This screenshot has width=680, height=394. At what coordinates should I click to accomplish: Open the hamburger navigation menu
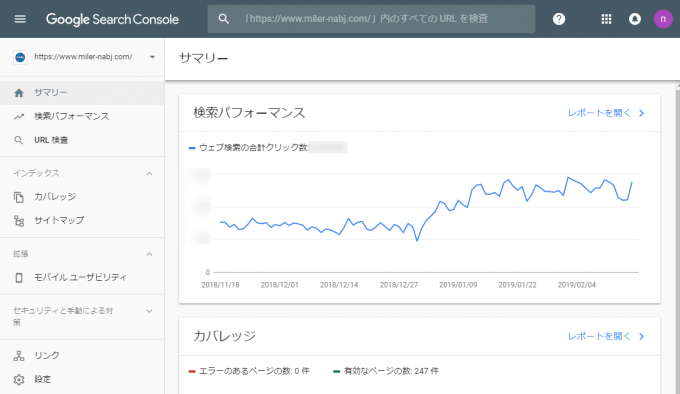pyautogui.click(x=20, y=19)
